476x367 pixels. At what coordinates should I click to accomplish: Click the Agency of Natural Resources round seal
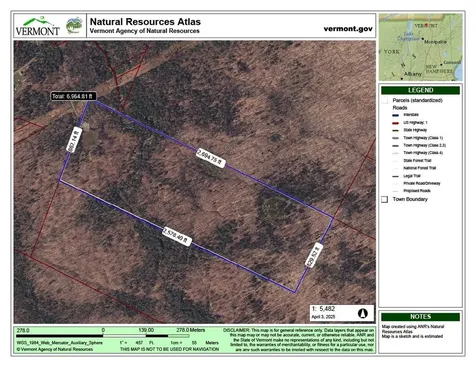[74, 26]
